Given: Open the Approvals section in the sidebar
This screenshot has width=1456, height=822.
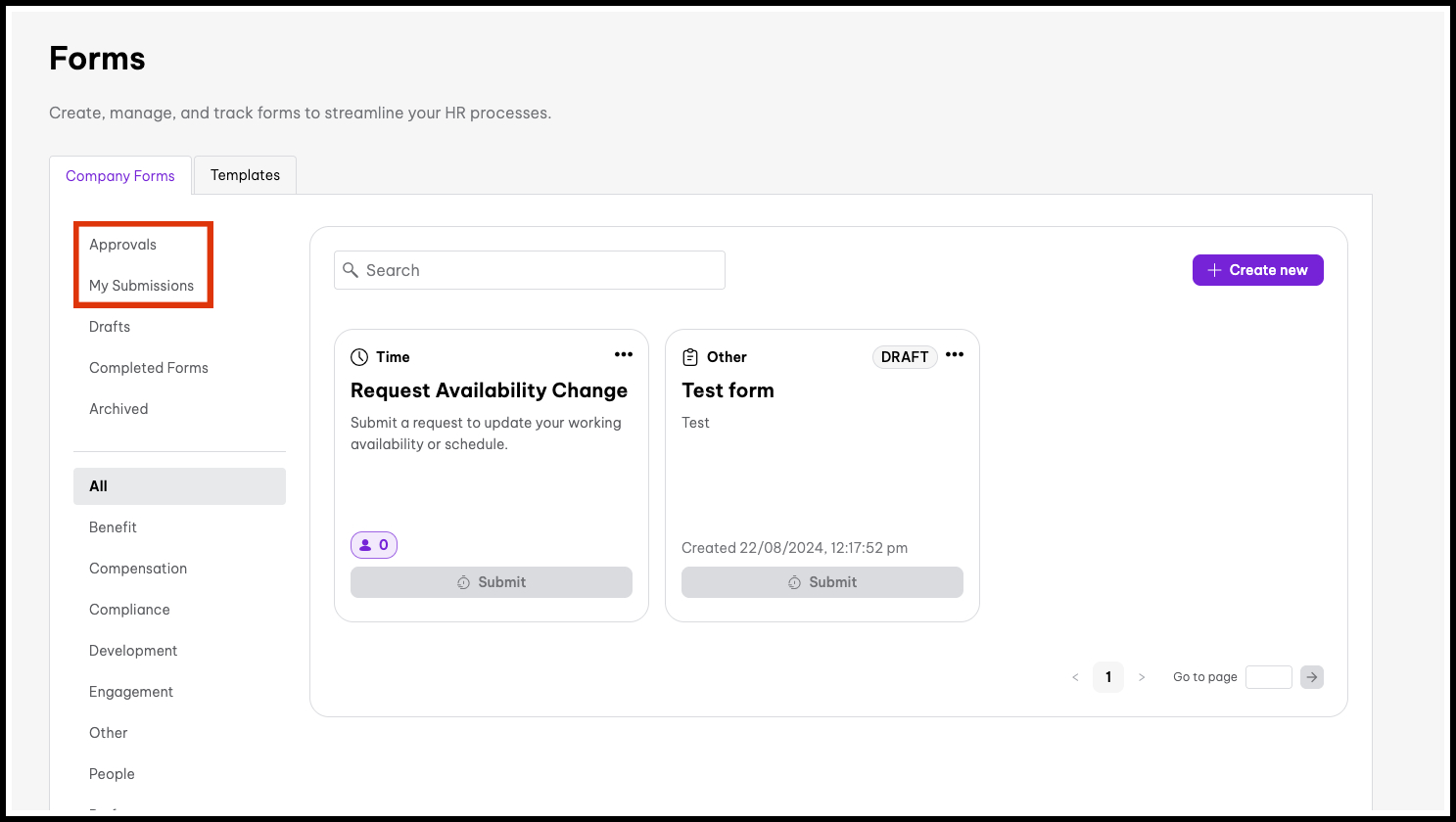Looking at the screenshot, I should point(121,244).
